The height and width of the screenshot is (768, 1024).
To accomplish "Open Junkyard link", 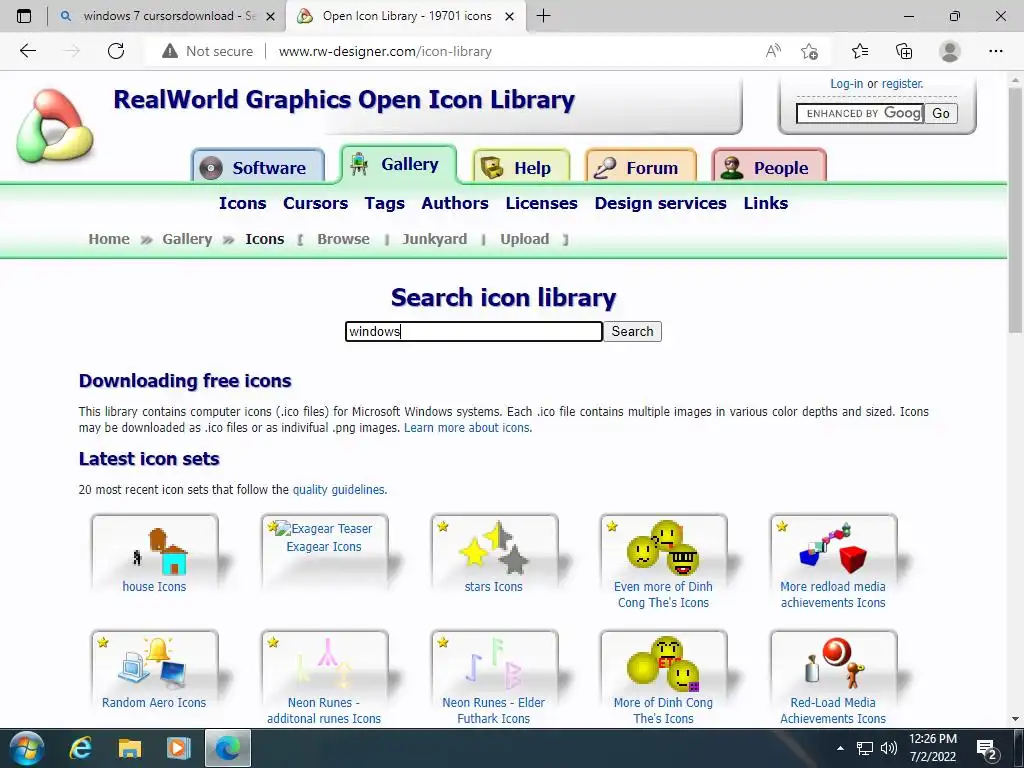I will click(x=435, y=240).
